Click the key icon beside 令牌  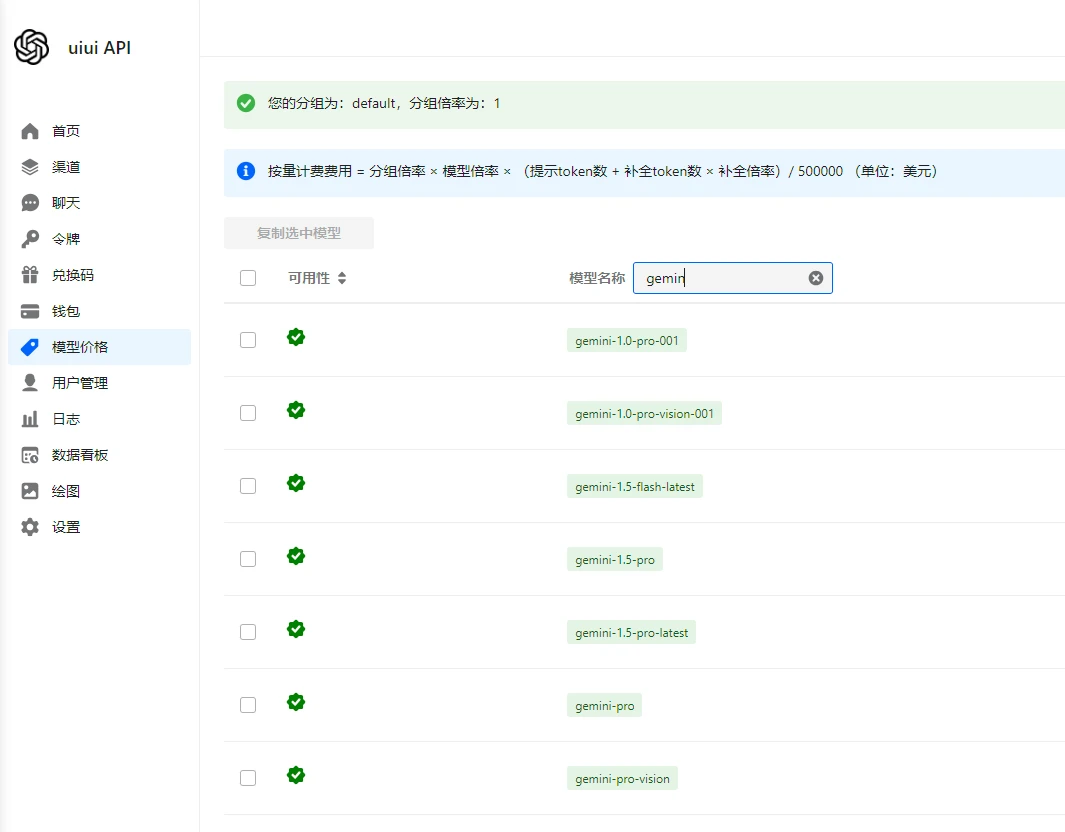30,239
